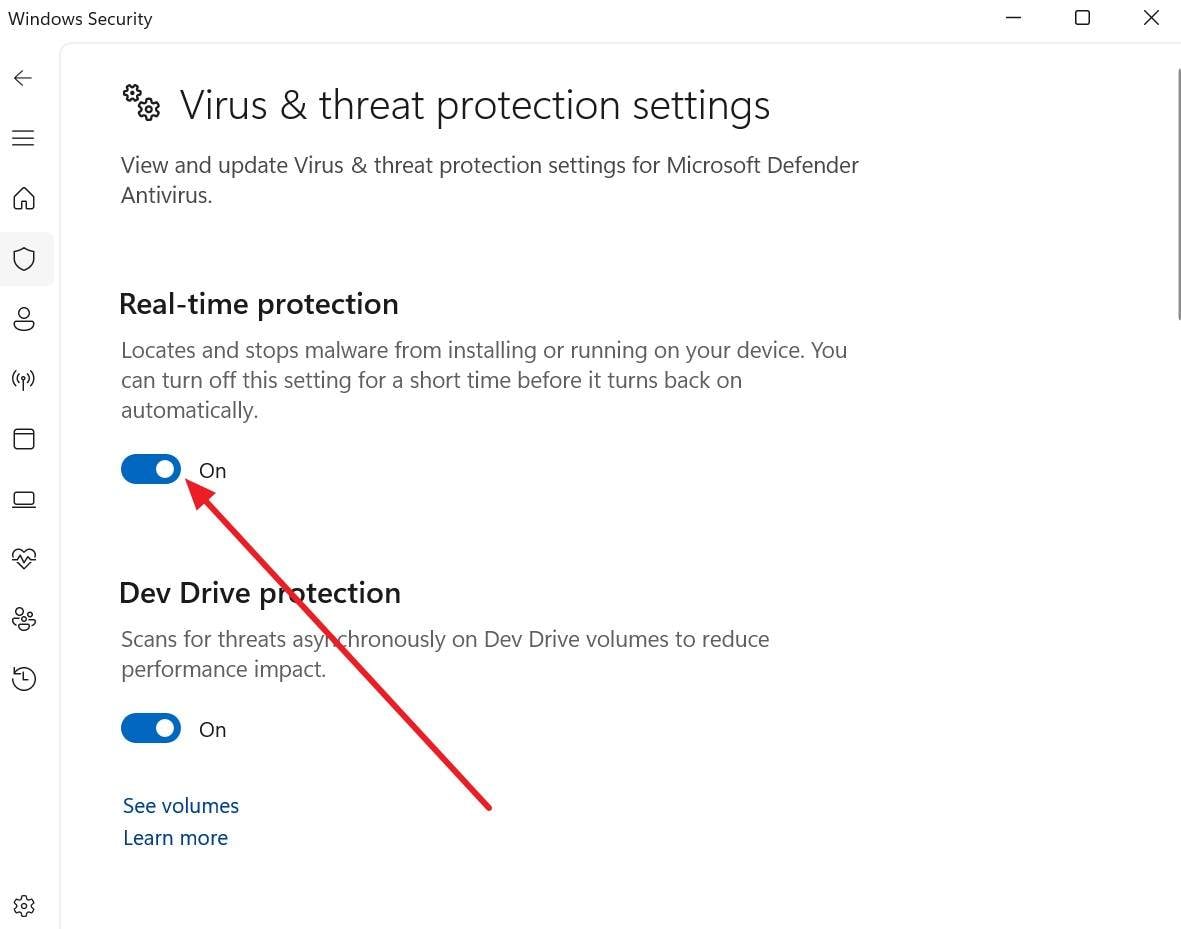The image size is (1181, 929).
Task: Open Device security from the sidebar
Action: (23, 499)
